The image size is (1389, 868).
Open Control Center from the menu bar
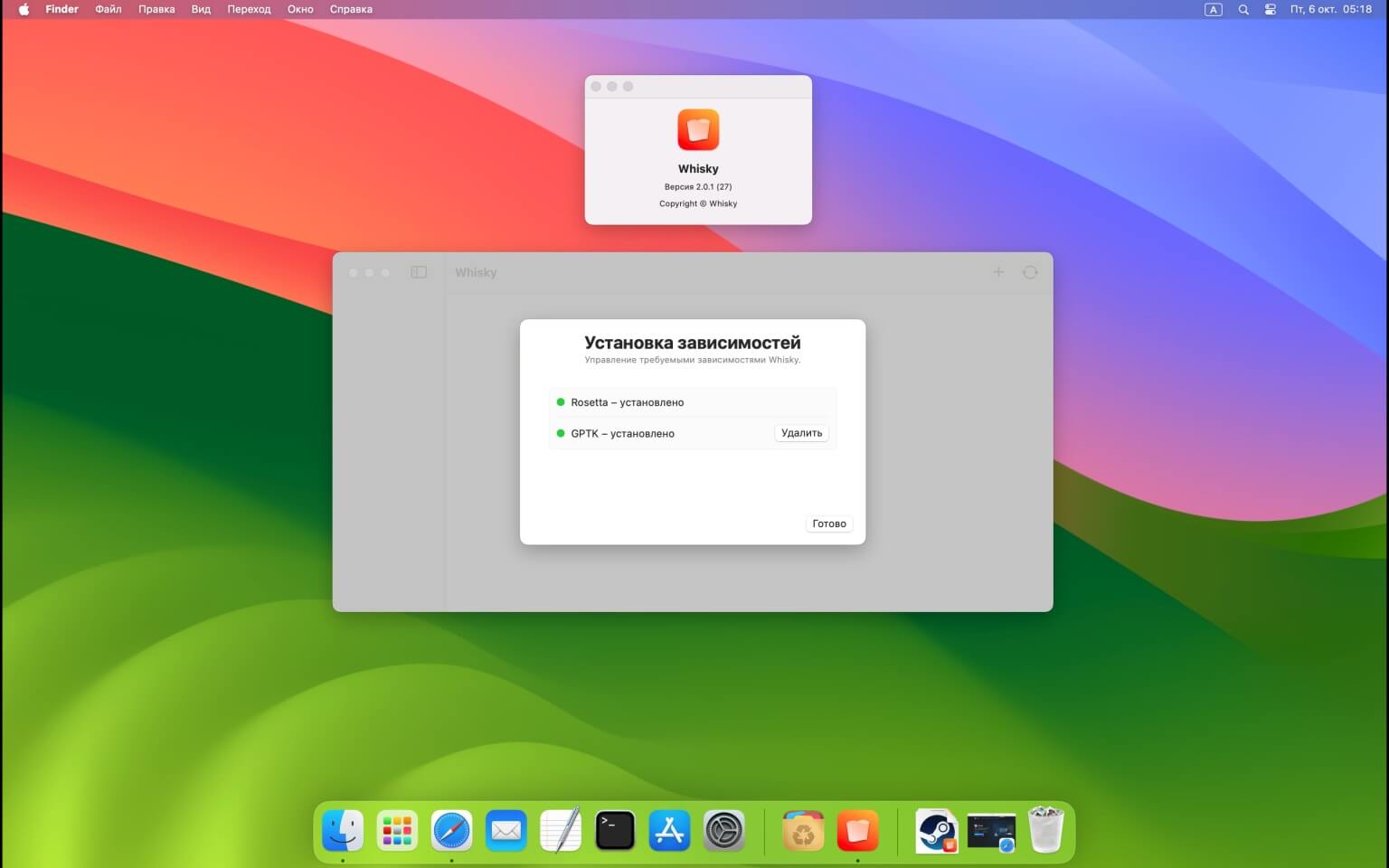click(x=1271, y=9)
